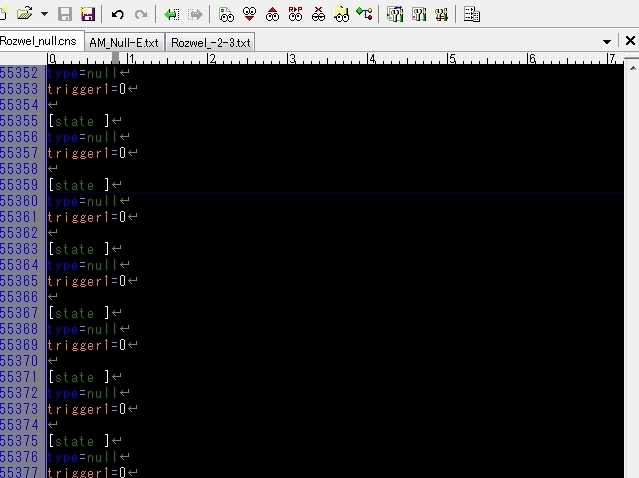Click '[state ]' on line 55359
This screenshot has width=639, height=478.
click(x=79, y=185)
